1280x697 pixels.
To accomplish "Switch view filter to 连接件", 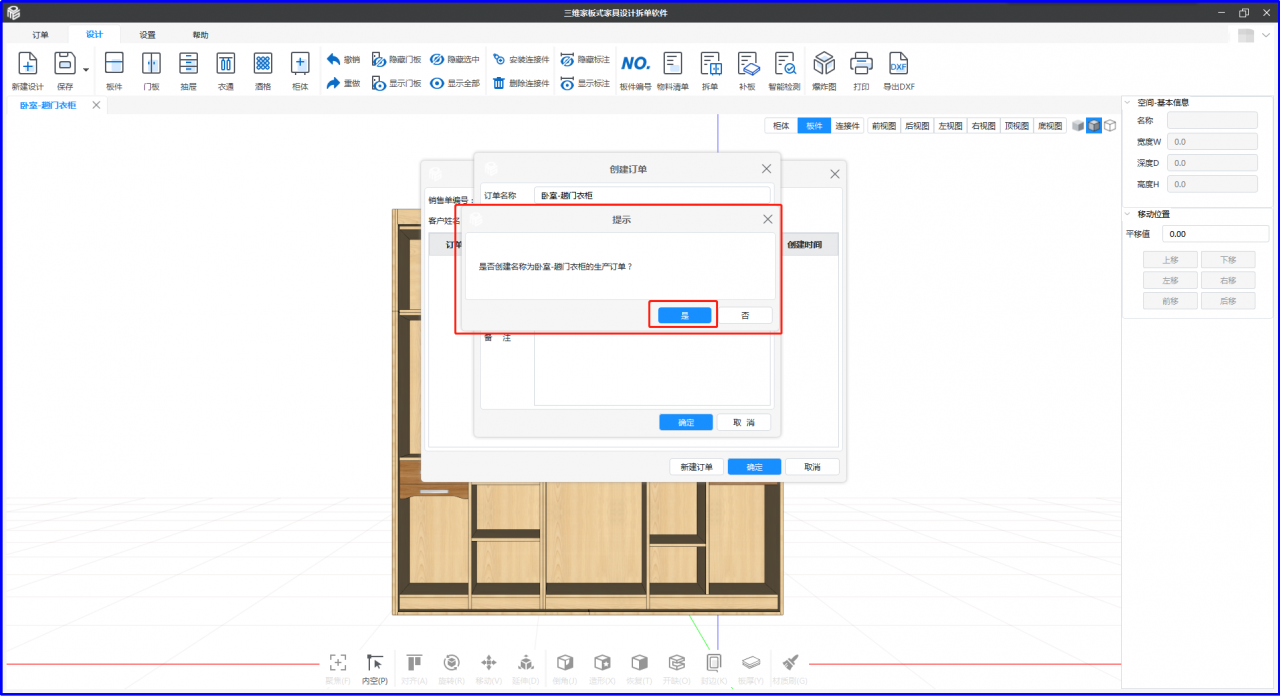I will (x=848, y=126).
